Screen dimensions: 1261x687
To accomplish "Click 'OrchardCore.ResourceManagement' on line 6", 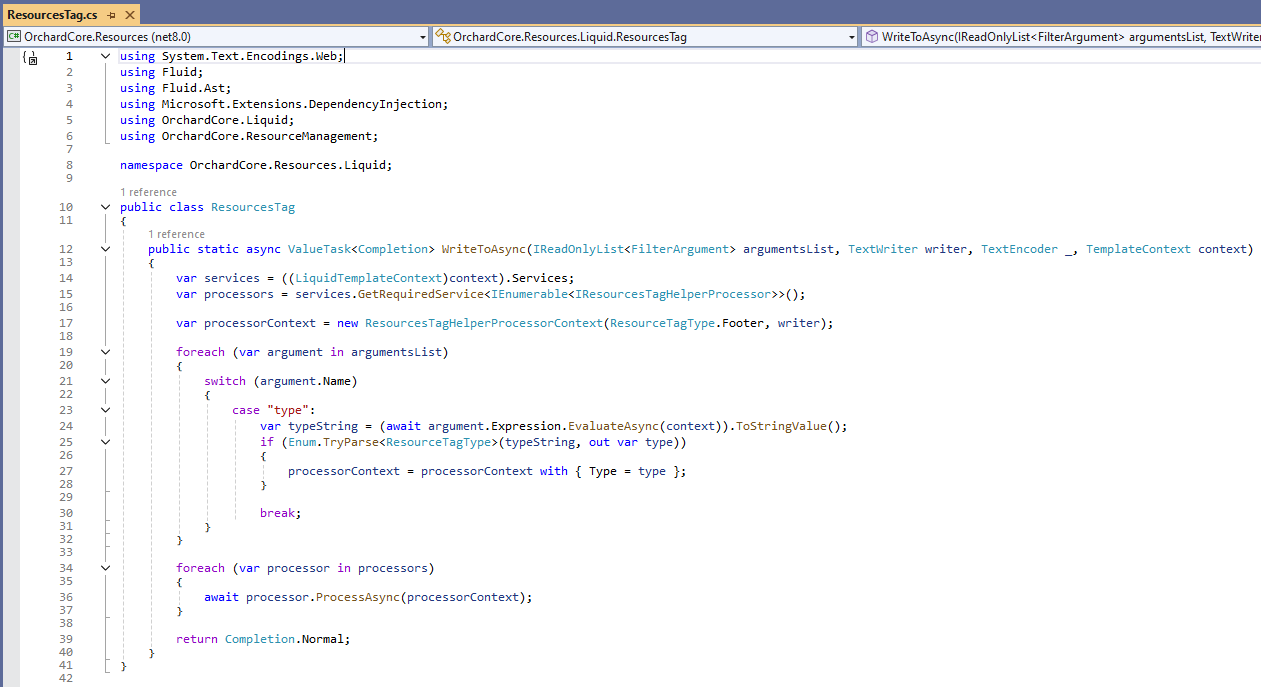I will 267,136.
